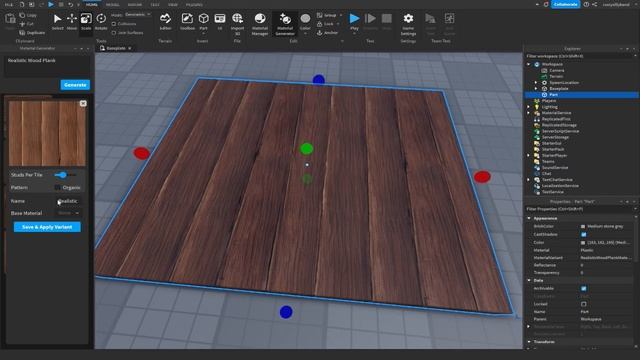
Task: Click Cut in the Clipboard group
Action: 27,24
